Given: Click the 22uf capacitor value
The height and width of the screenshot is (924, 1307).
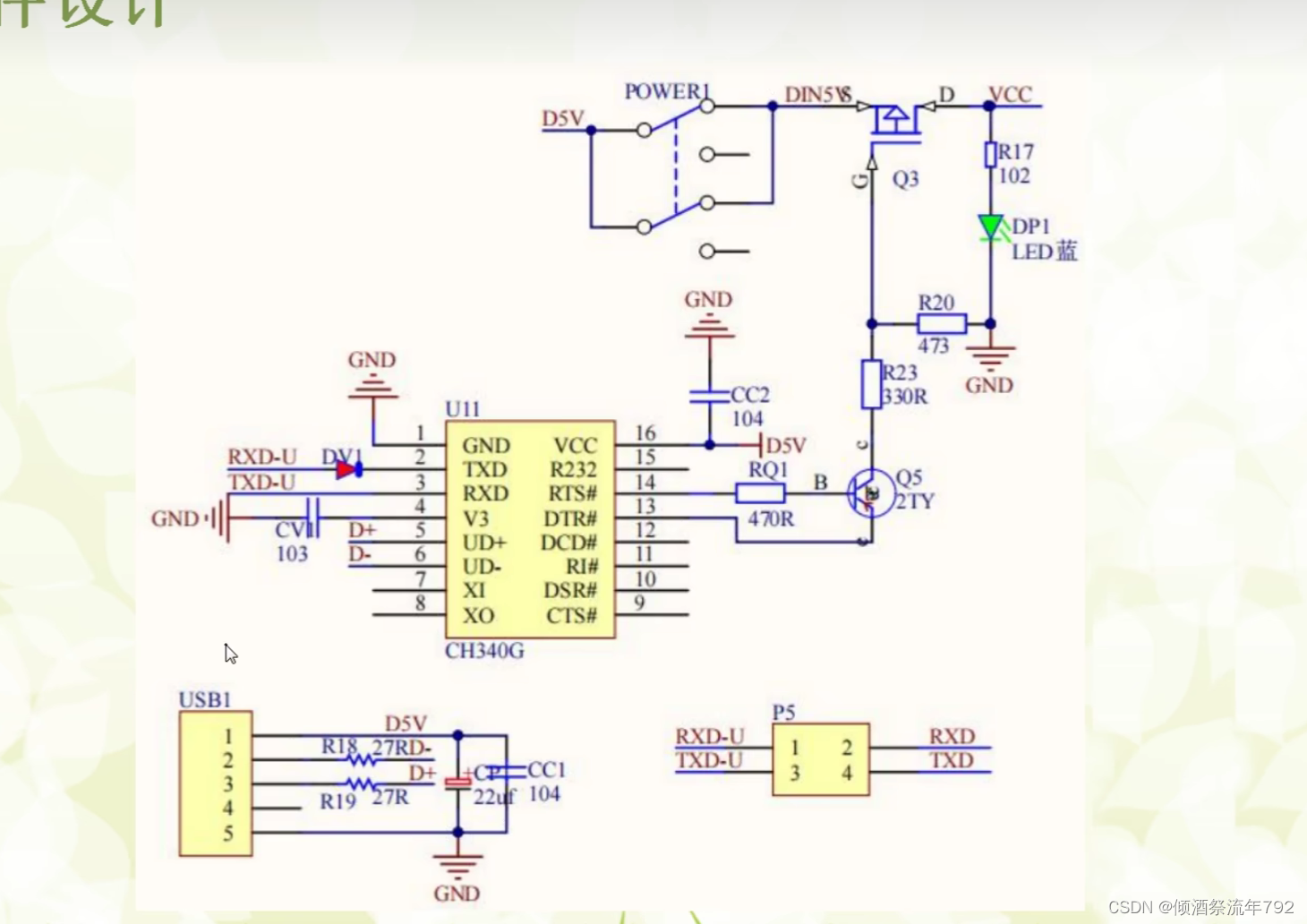Looking at the screenshot, I should coord(494,796).
